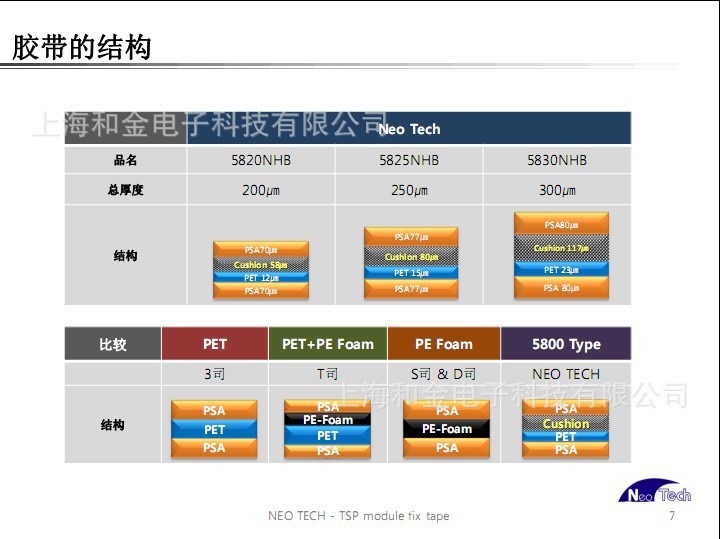Image resolution: width=720 pixels, height=539 pixels.
Task: Click the 比较 header cell
Action: coord(113,344)
